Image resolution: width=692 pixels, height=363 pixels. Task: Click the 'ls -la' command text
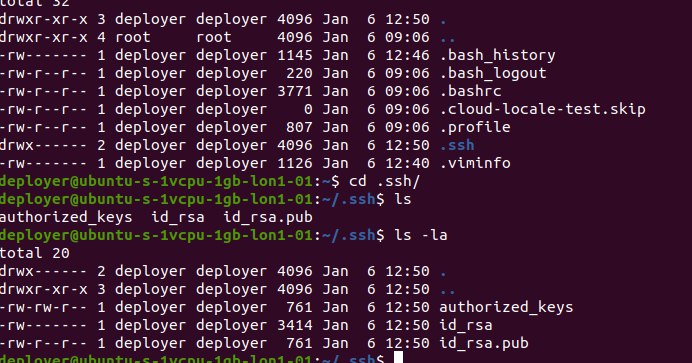click(x=421, y=235)
